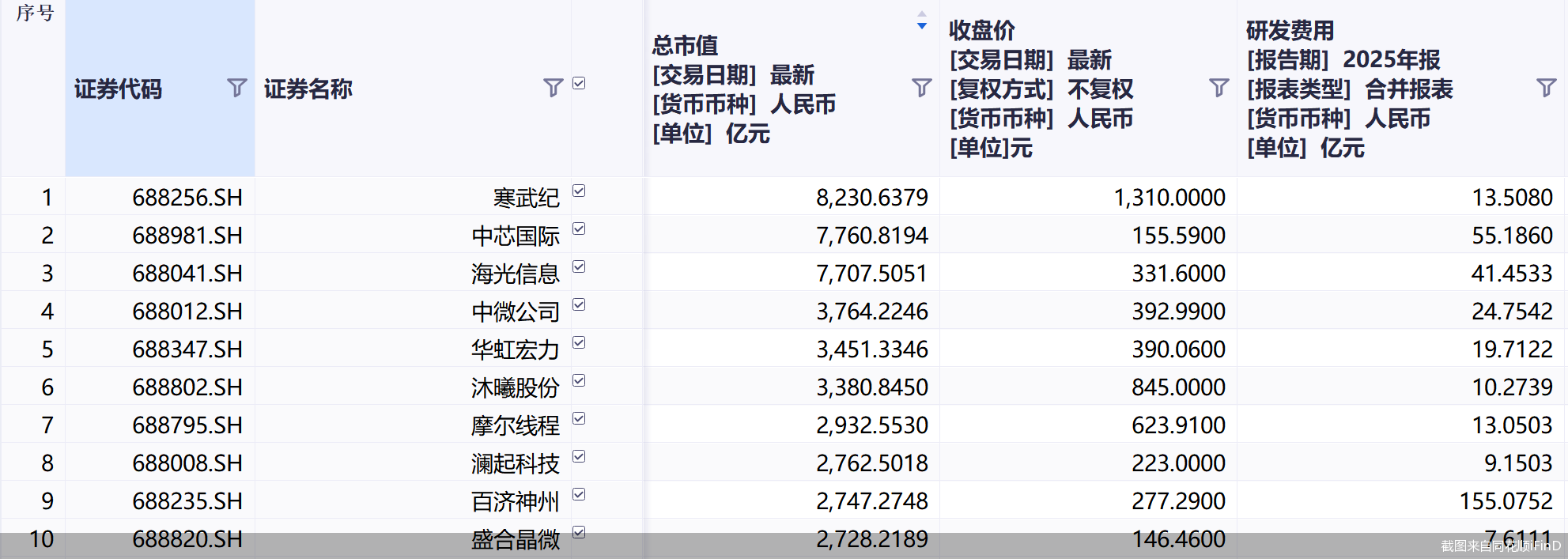Select market cap value 7,707.5051
The image size is (1568, 559).
(872, 274)
